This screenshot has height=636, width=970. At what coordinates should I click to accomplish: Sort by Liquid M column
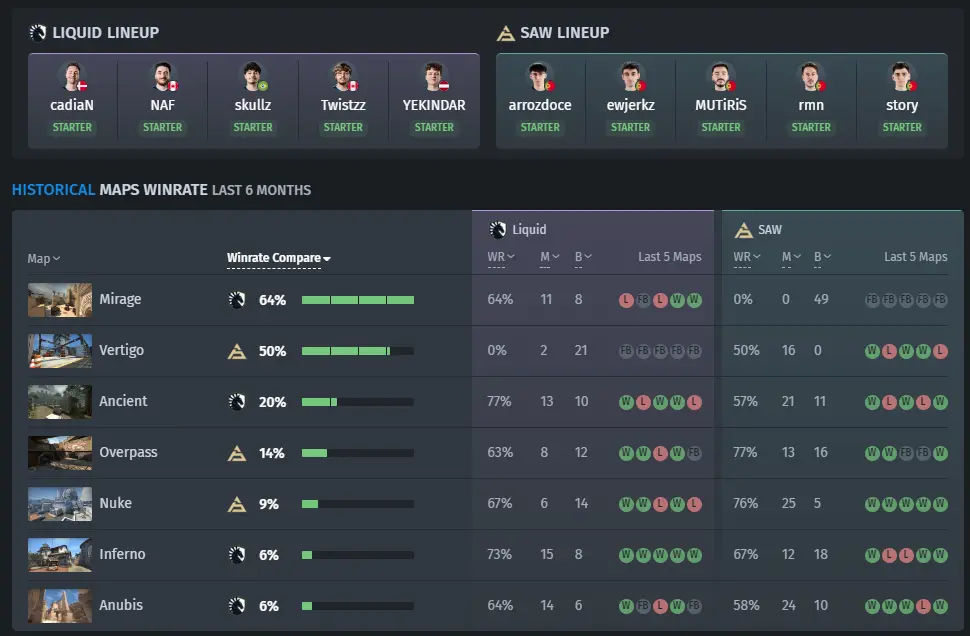(549, 257)
